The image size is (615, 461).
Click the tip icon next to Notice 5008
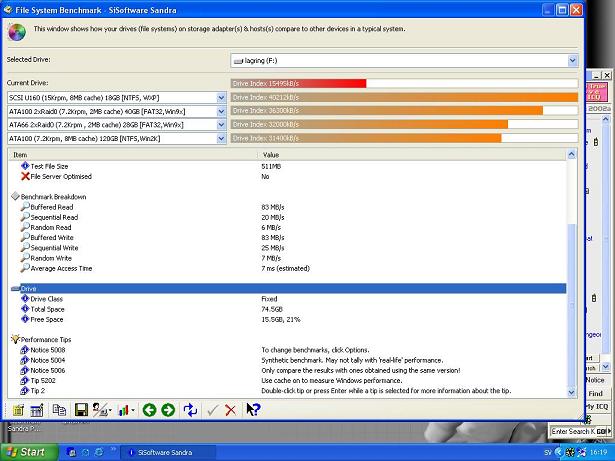[25, 349]
